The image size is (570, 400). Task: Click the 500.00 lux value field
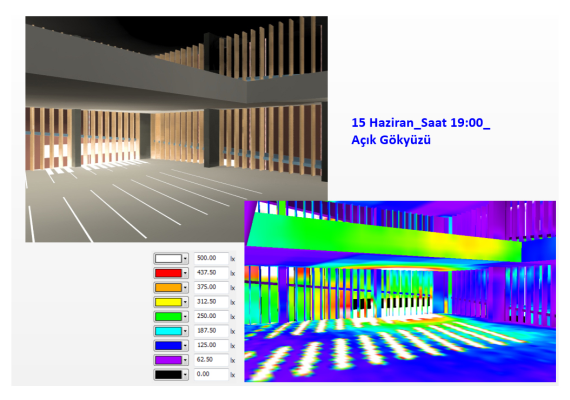click(x=211, y=258)
